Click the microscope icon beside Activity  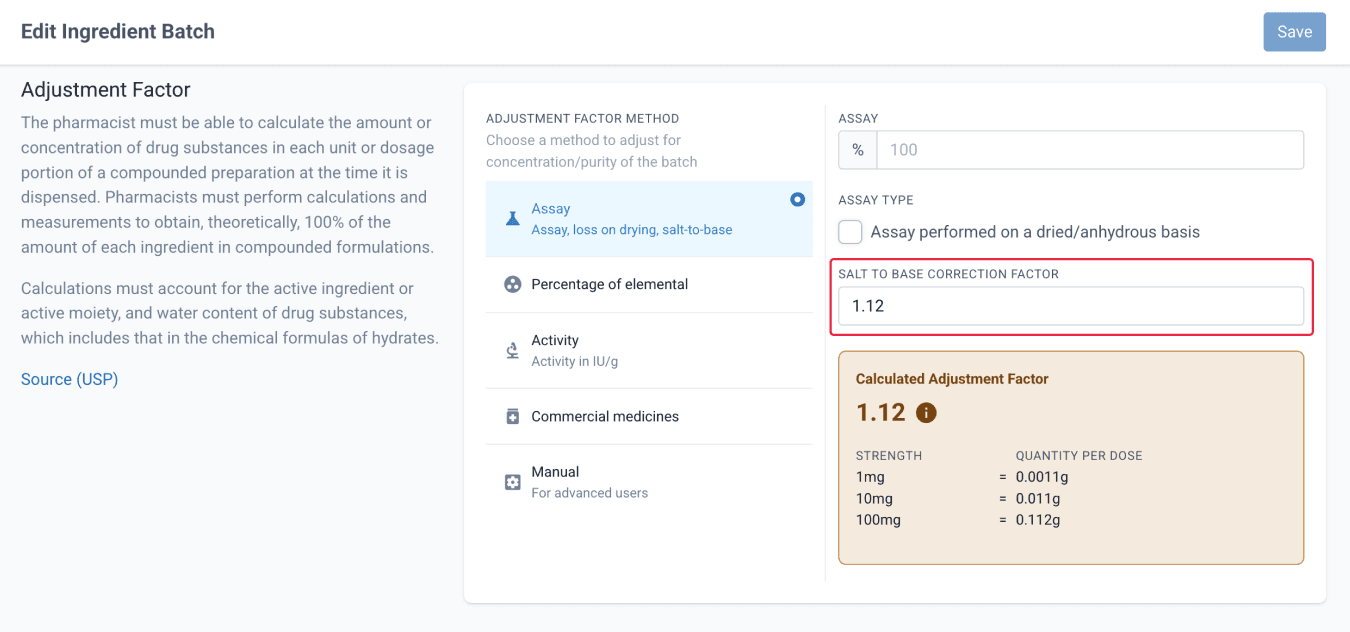click(512, 350)
